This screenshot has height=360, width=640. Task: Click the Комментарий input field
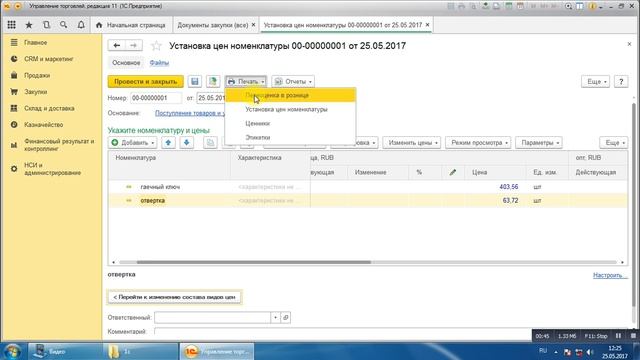click(x=343, y=331)
